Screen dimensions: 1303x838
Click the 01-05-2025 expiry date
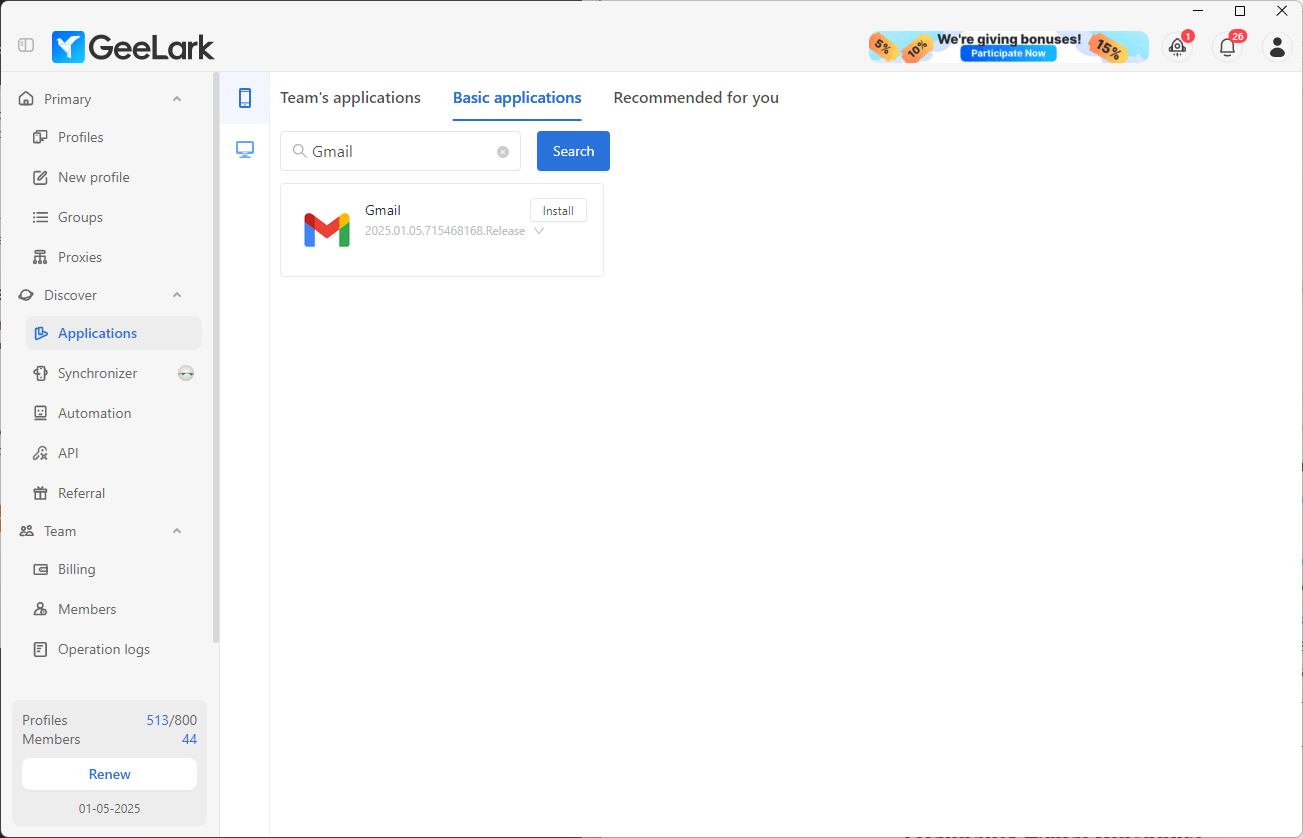pyautogui.click(x=110, y=808)
